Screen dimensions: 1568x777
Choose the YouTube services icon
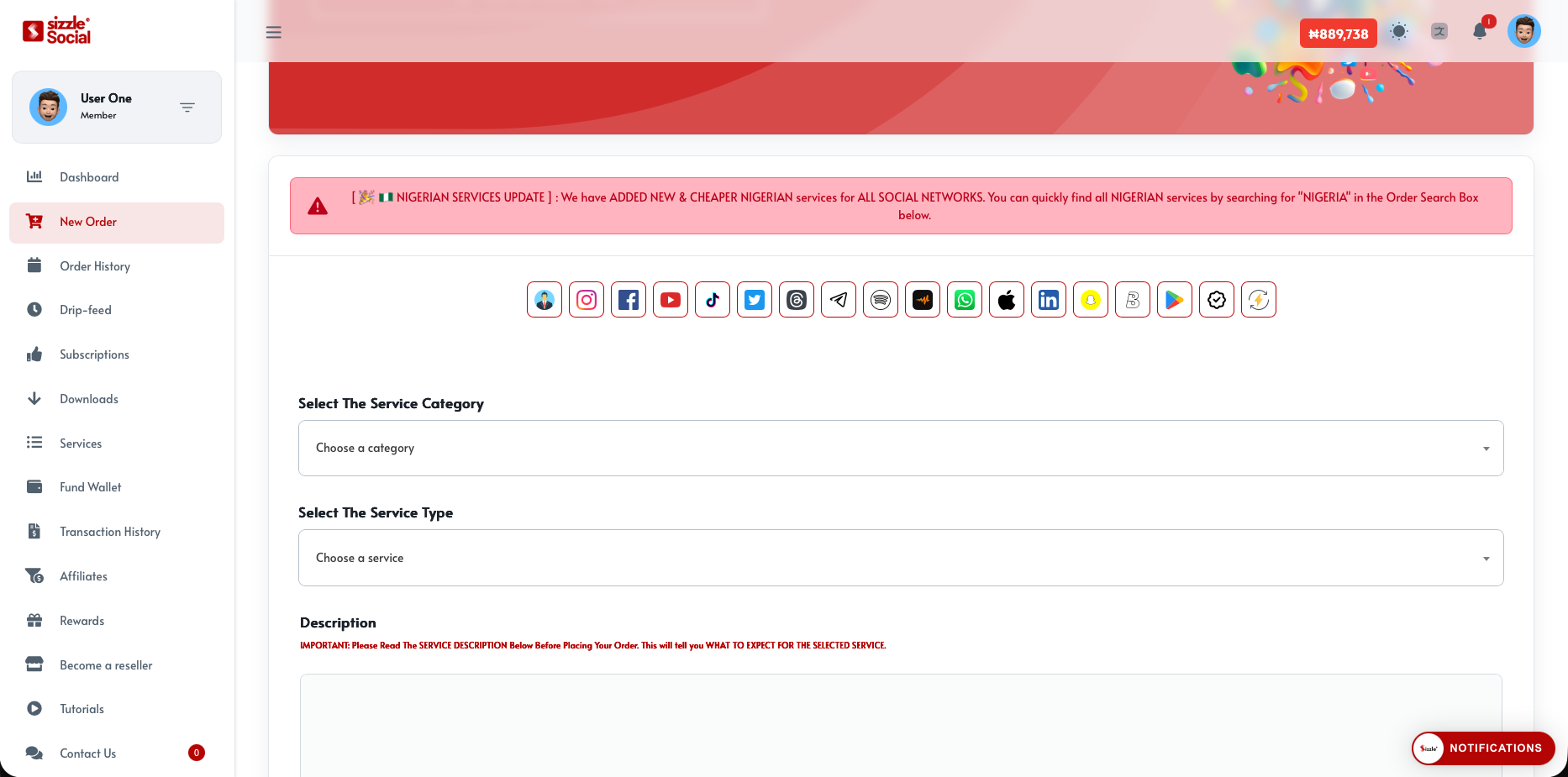671,300
